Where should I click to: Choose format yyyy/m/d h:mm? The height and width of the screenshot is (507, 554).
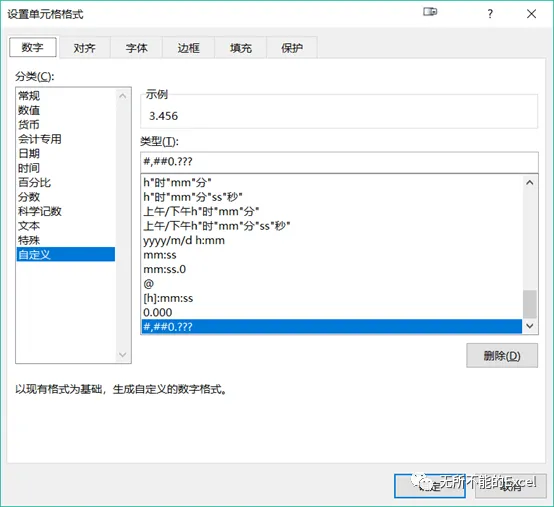[x=332, y=240]
